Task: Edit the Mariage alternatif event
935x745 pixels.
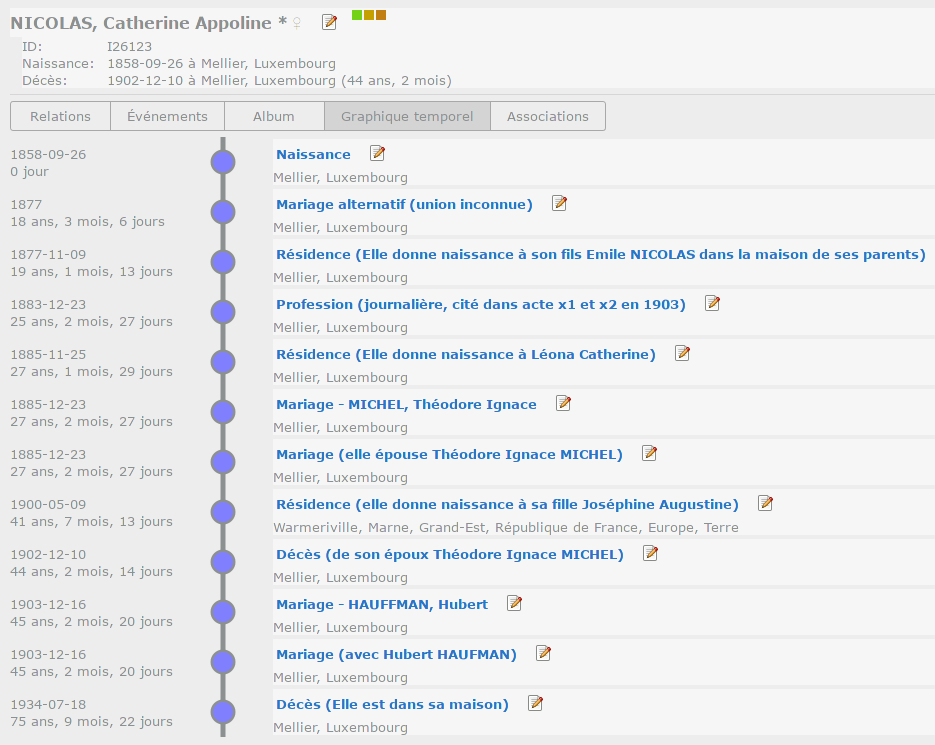Action: click(559, 203)
